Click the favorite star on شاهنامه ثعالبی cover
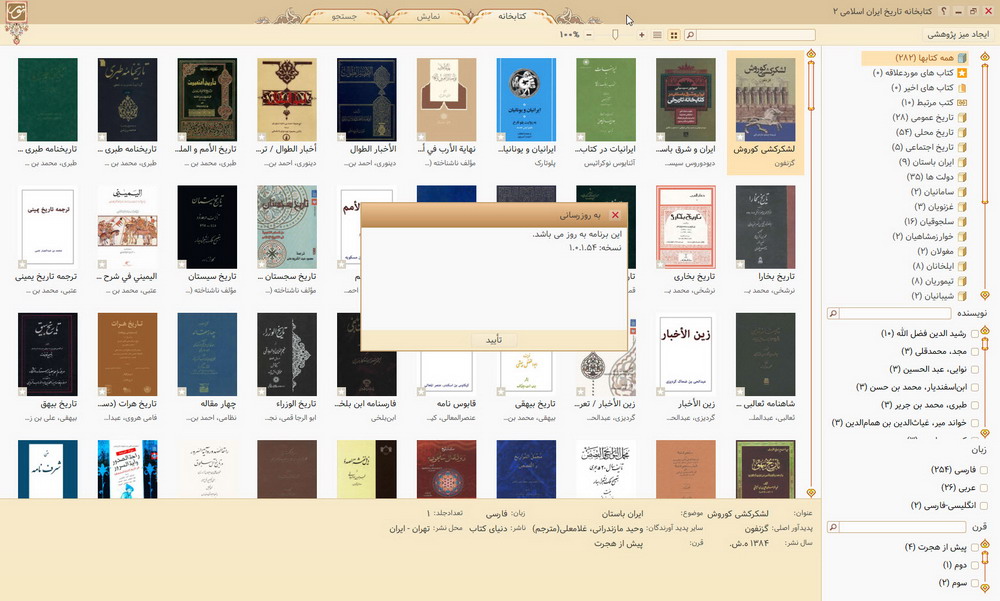1000x601 pixels. (740, 391)
